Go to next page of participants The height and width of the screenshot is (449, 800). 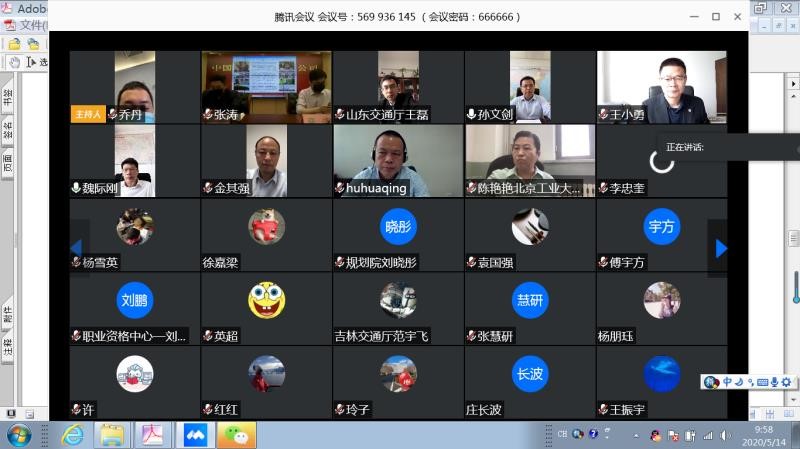[721, 247]
